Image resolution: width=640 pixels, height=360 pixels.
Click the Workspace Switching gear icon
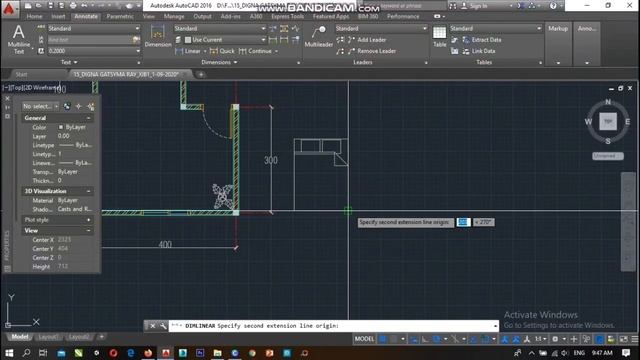point(555,339)
